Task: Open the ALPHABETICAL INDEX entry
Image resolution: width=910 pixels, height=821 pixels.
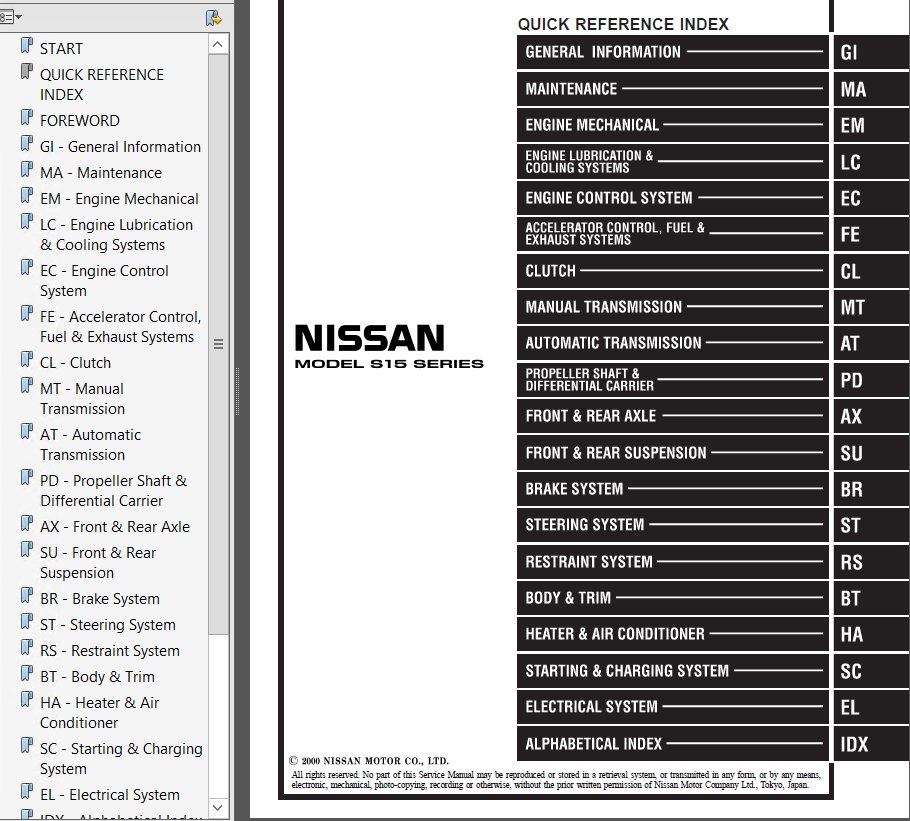Action: click(x=673, y=744)
